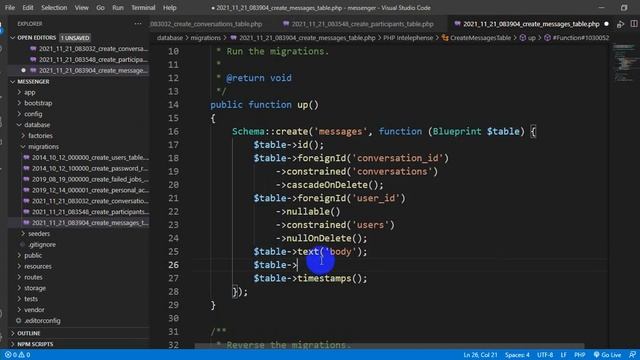Click Ln 26, Col 21 cursor position

click(x=480, y=355)
